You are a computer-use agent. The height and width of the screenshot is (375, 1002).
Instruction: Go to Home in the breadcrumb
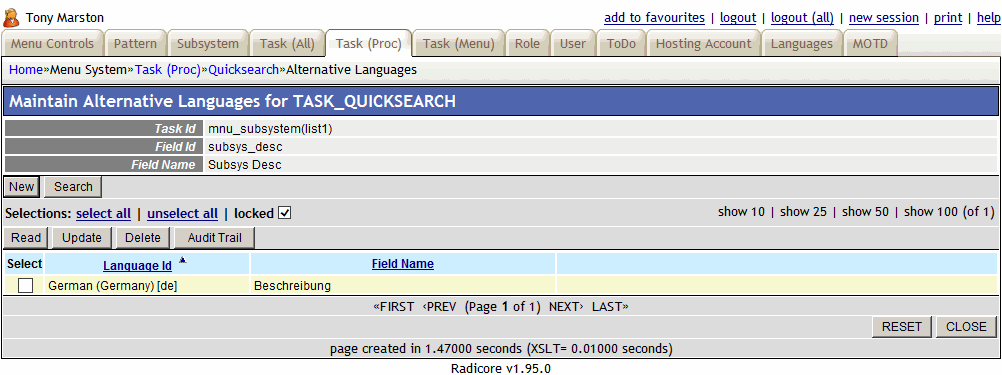pos(26,70)
